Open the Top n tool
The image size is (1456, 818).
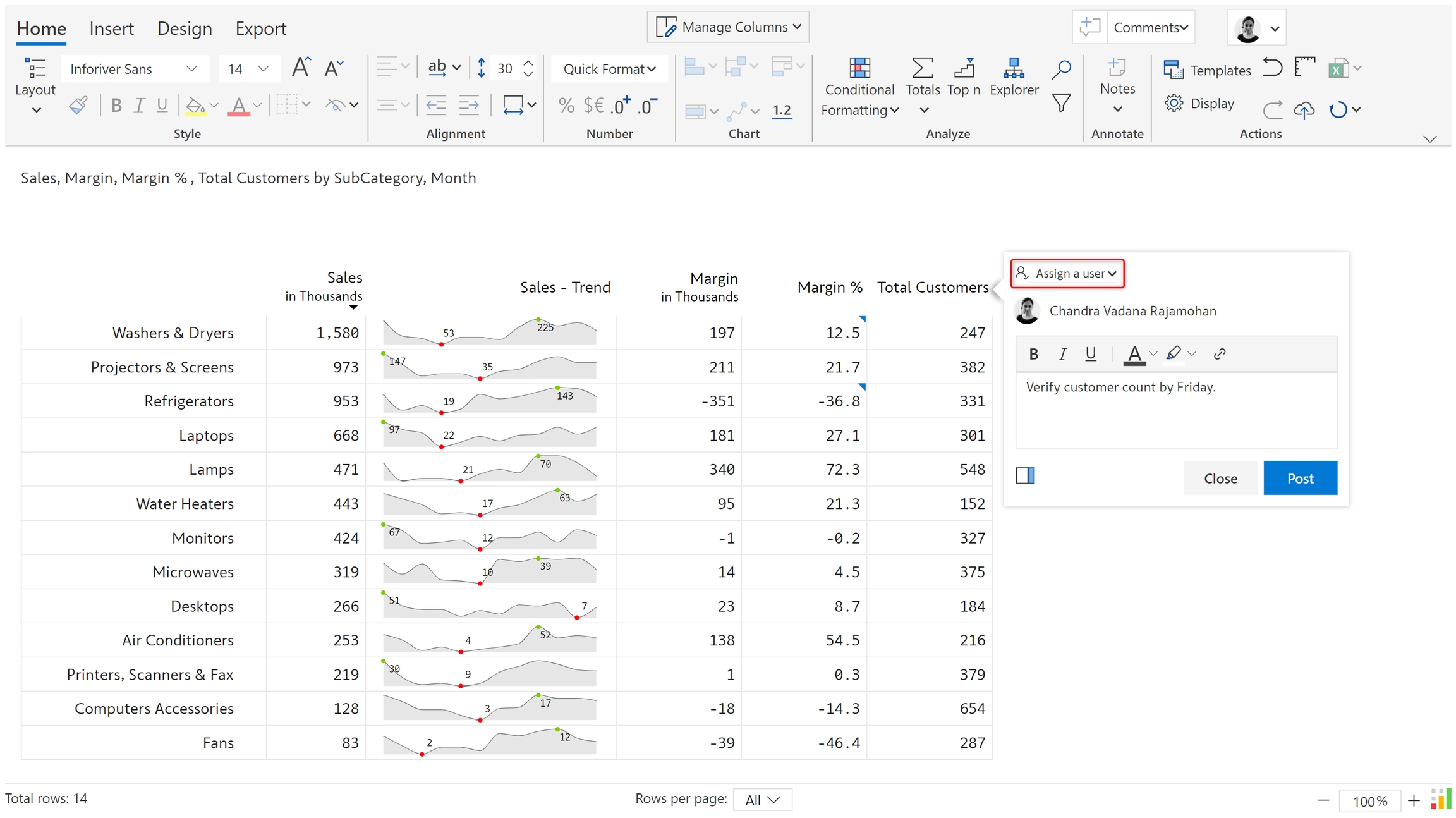[963, 68]
